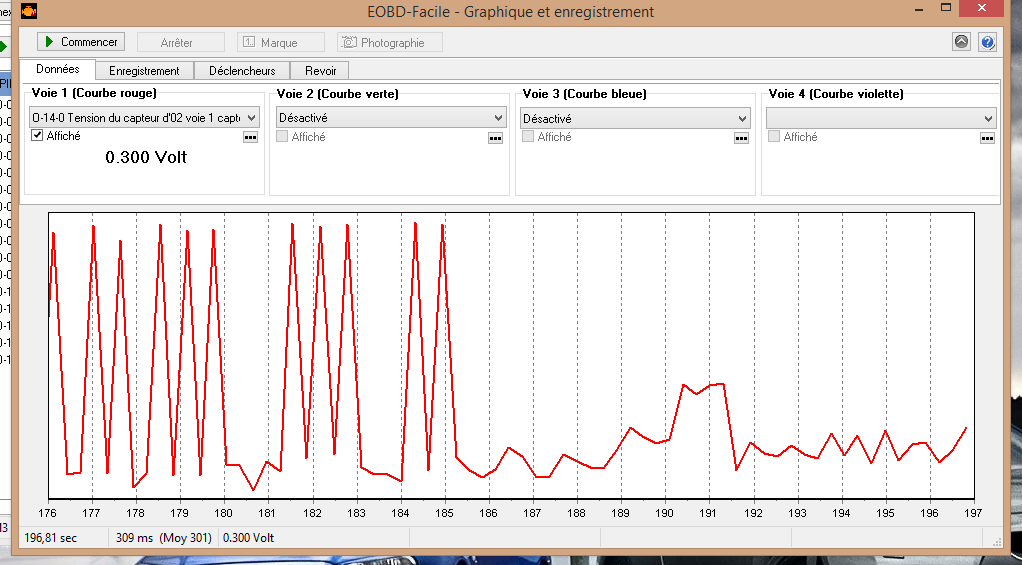Switch to the Enregistrement tab
The image size is (1022, 565).
144,70
